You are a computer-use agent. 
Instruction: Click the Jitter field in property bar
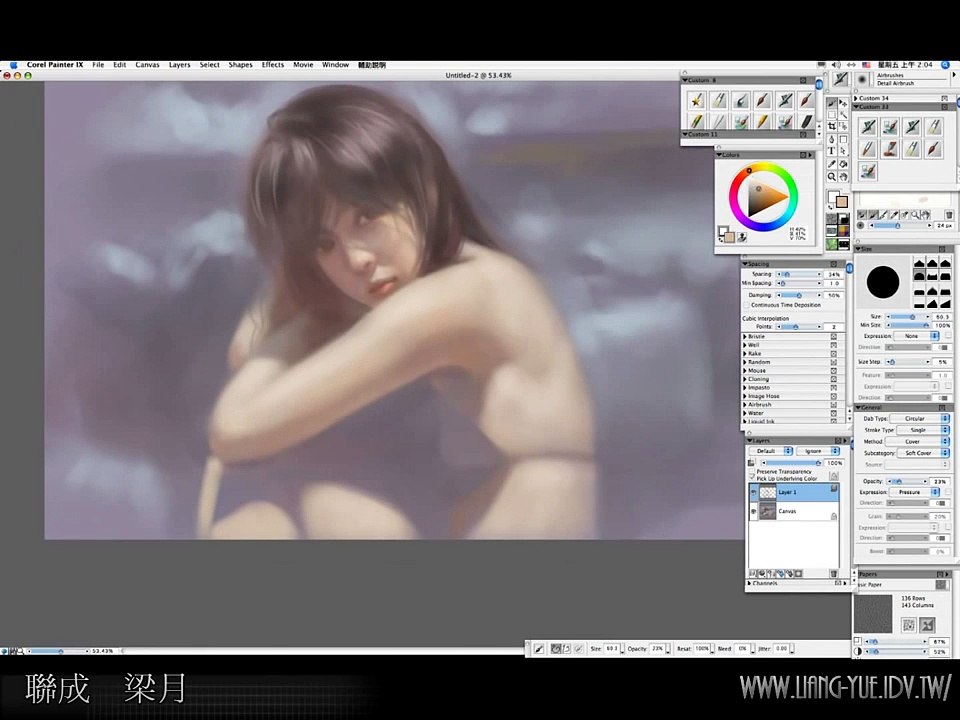pos(782,648)
